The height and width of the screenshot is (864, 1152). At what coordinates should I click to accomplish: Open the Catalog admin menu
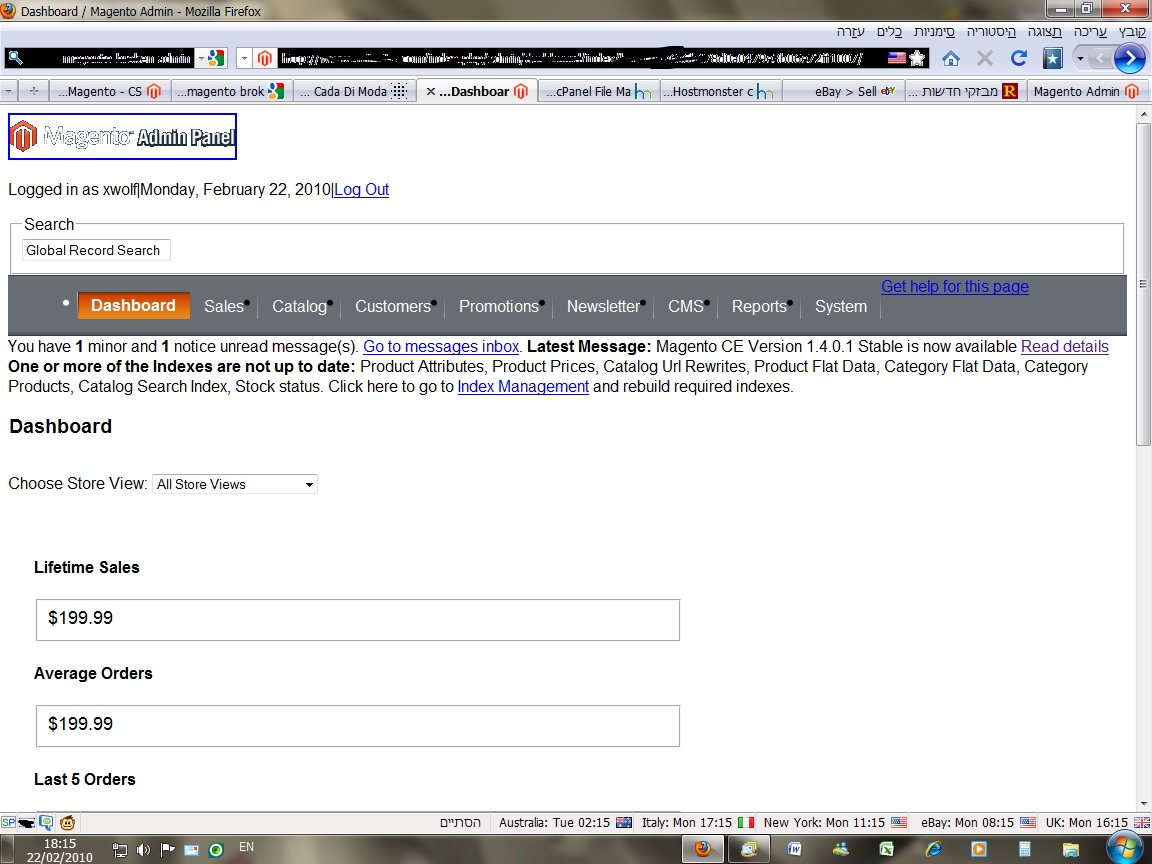coord(299,306)
